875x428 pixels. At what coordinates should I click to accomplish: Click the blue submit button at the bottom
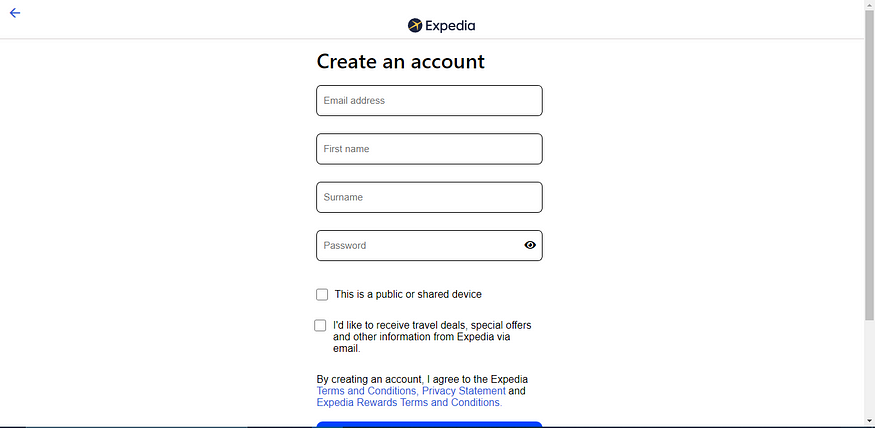(x=429, y=424)
